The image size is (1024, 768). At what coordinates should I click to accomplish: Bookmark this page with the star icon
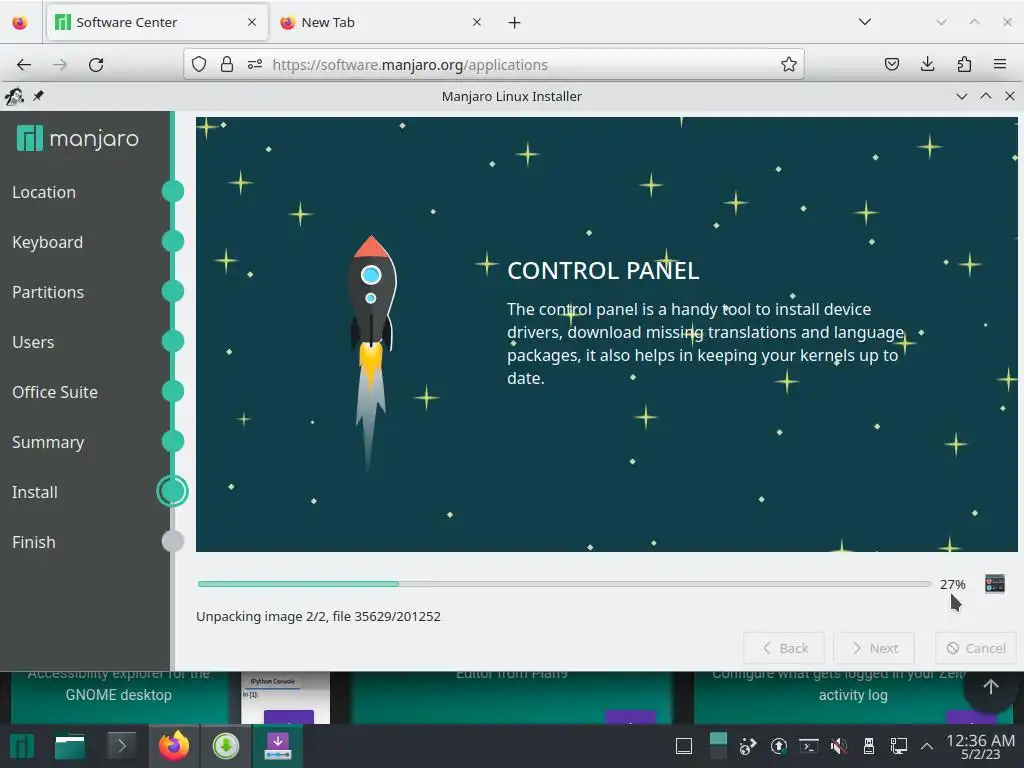(x=788, y=64)
